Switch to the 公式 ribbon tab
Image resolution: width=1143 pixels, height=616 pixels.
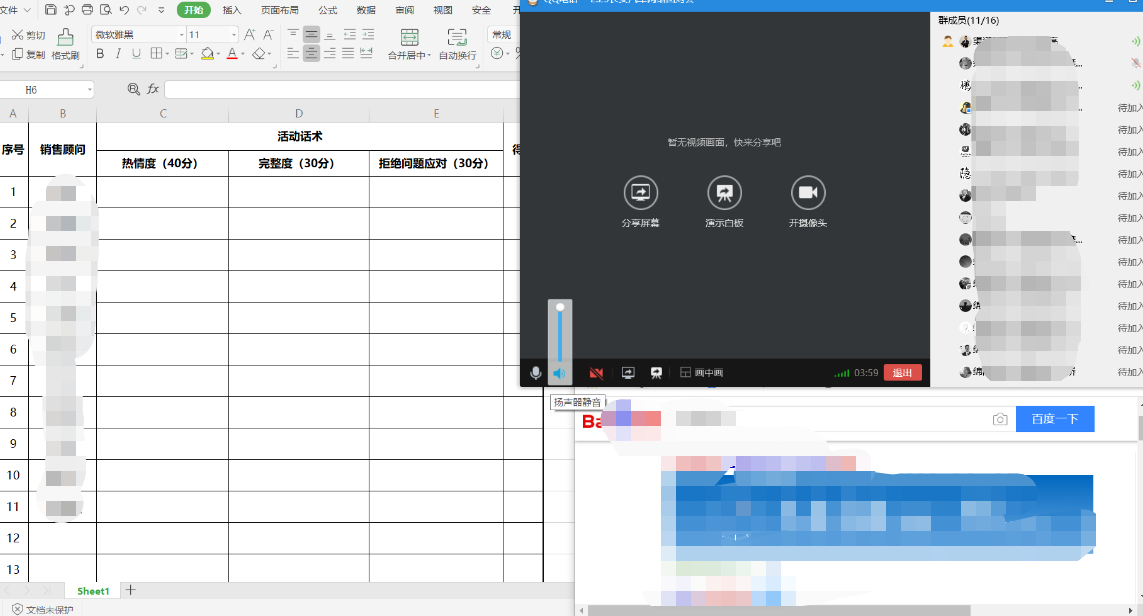328,10
